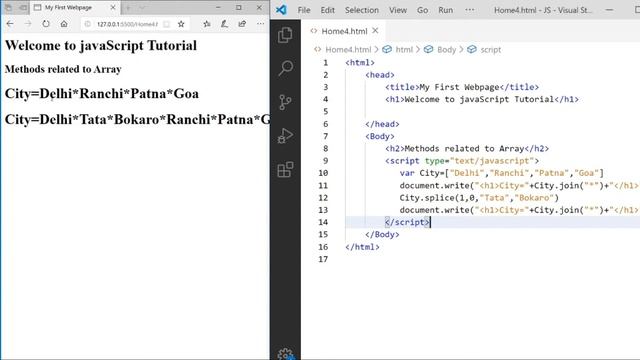
Task: Open the browser tab list chevron
Action: tap(142, 8)
